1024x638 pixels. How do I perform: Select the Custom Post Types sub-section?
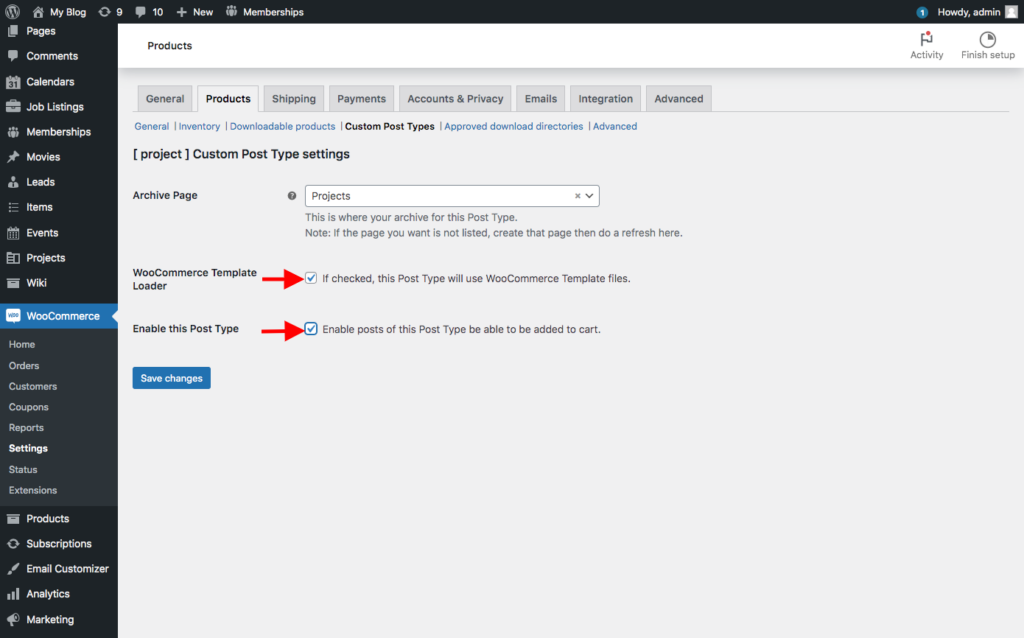tap(389, 127)
